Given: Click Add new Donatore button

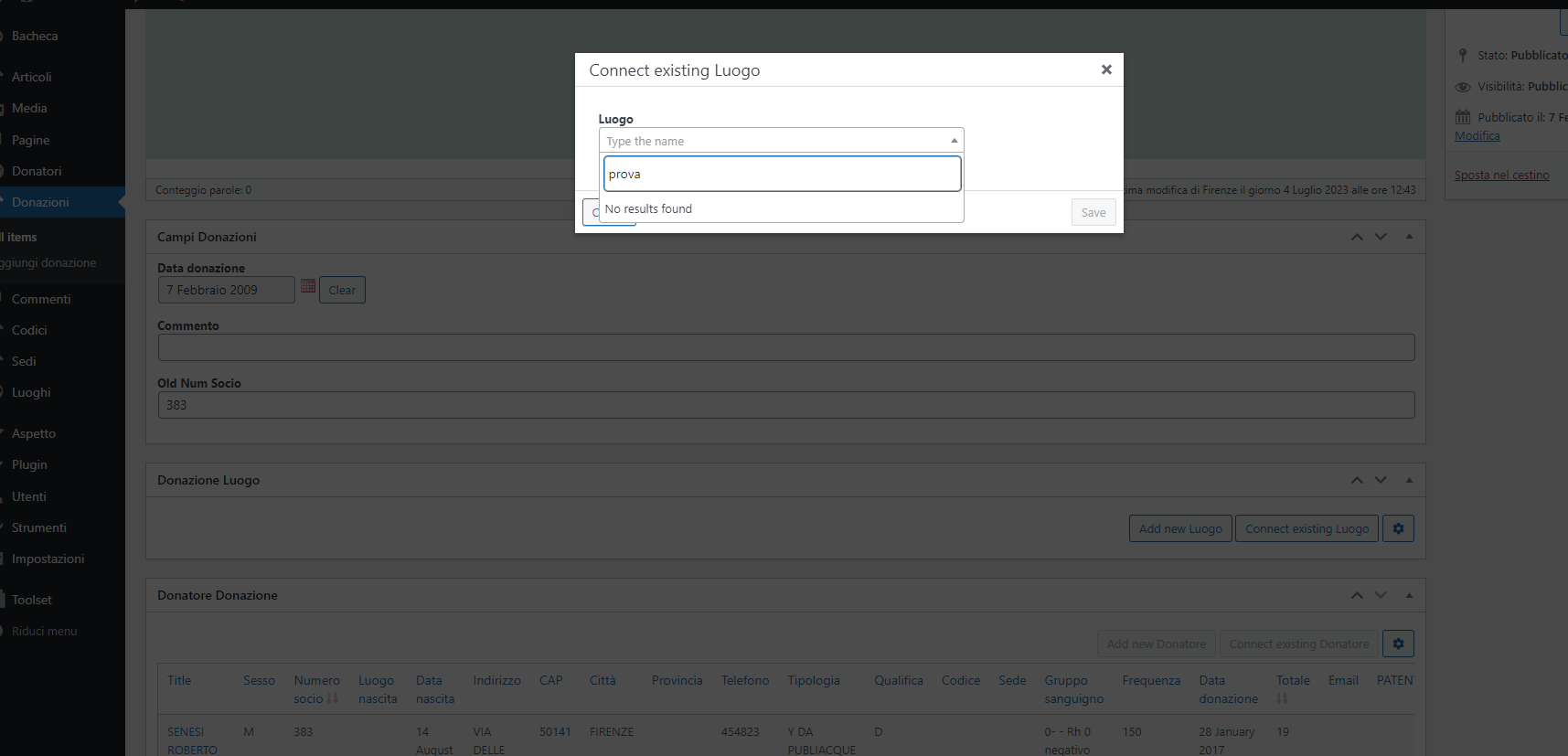Looking at the screenshot, I should pyautogui.click(x=1156, y=644).
